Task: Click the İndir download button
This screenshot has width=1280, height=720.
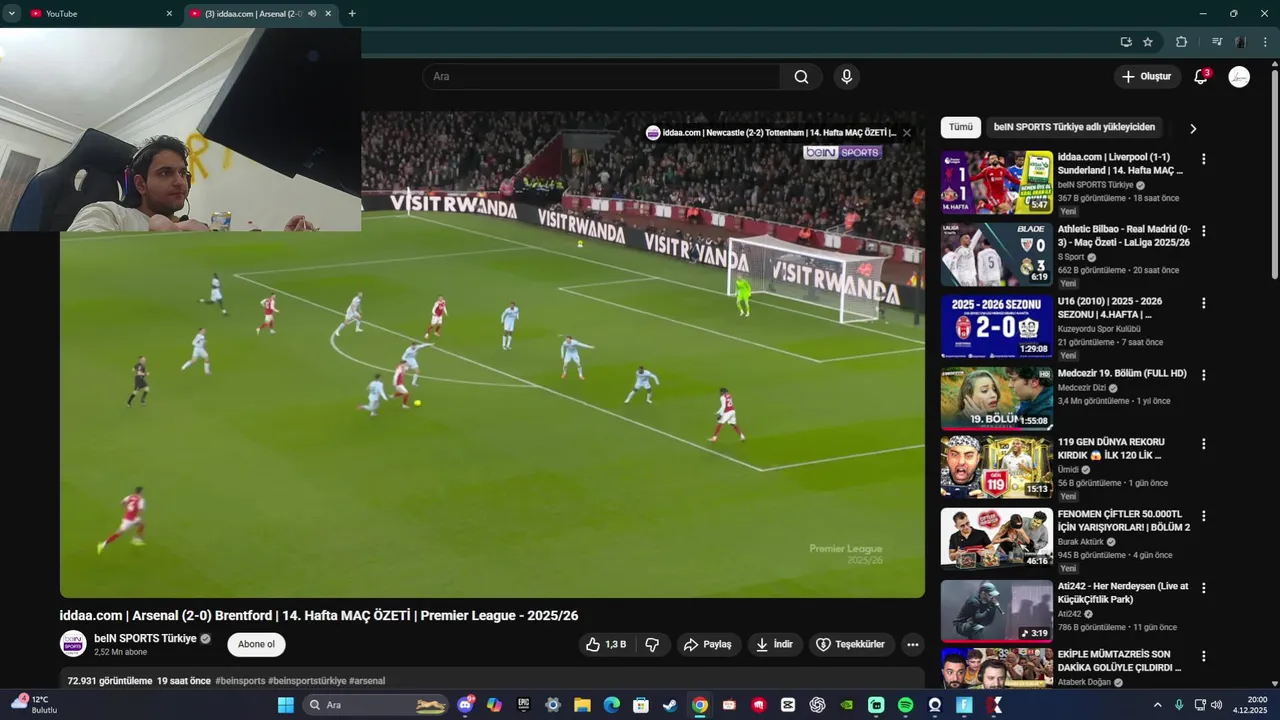Action: pos(774,645)
